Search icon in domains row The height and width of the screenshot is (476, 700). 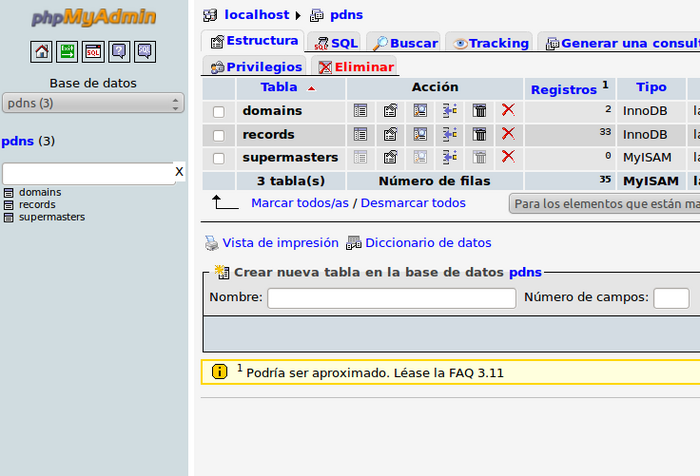pos(420,110)
